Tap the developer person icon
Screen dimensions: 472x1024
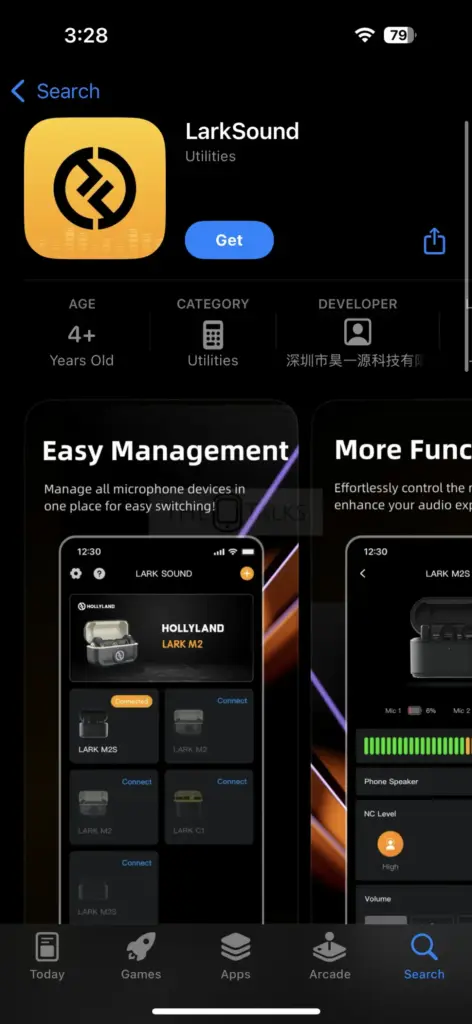(x=358, y=332)
